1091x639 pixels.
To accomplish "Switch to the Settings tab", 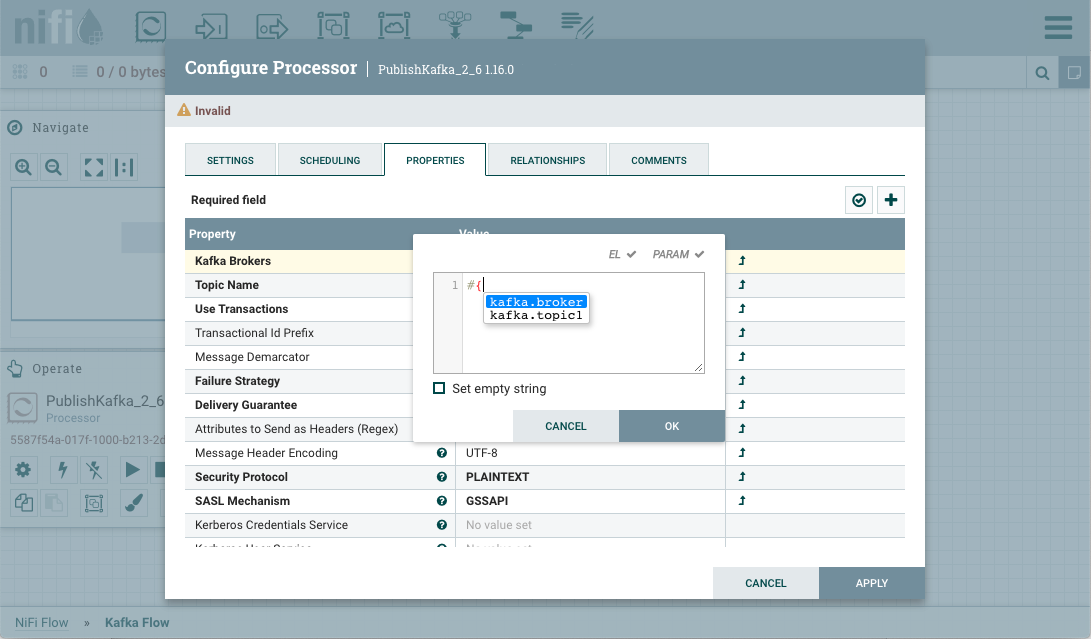I will coord(230,160).
